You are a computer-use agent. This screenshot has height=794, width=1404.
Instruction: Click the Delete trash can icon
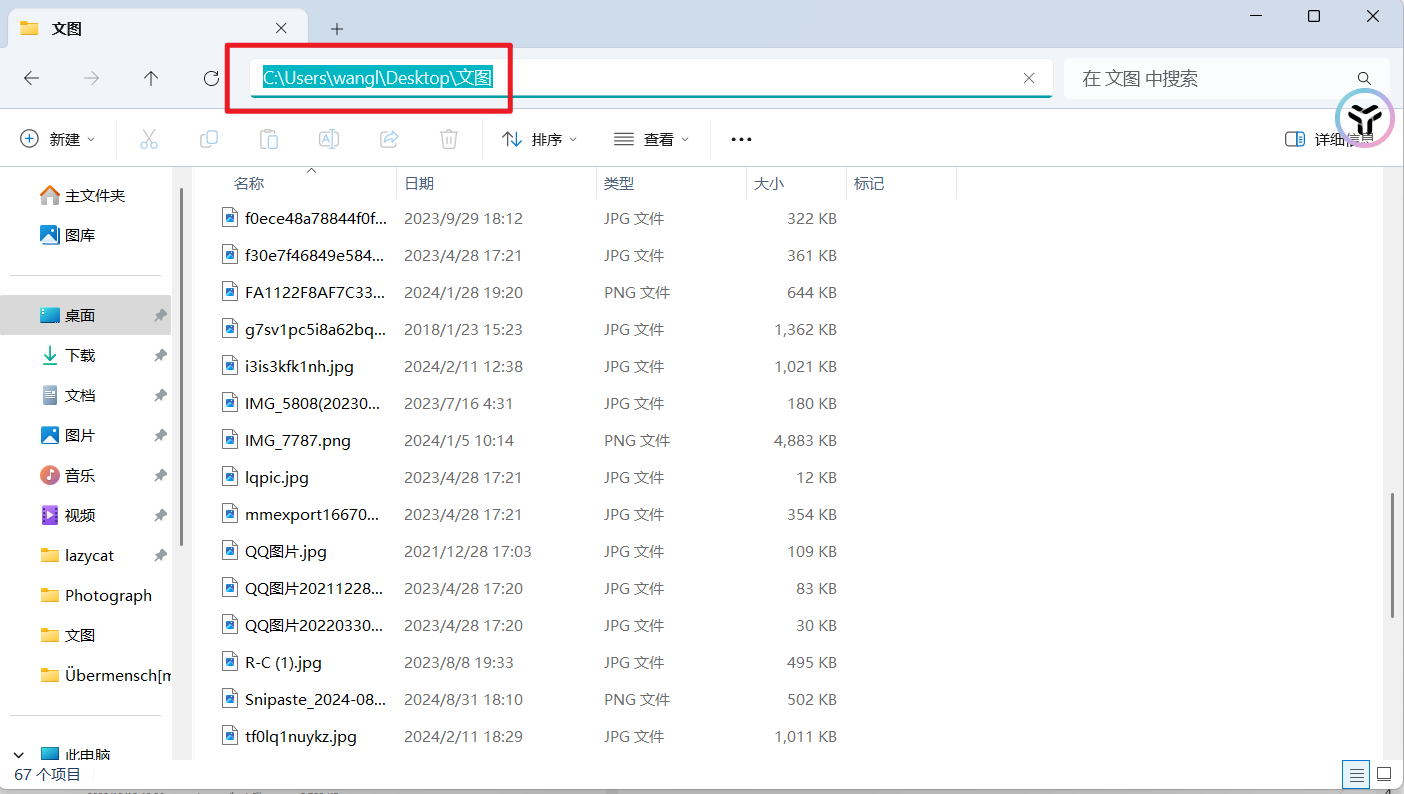pos(449,139)
